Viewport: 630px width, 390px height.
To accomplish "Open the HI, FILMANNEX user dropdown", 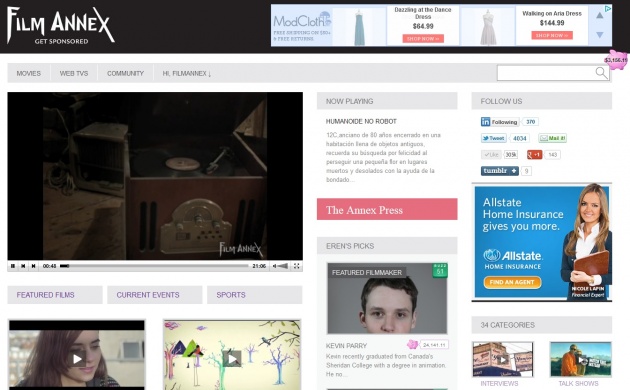I will [x=187, y=74].
